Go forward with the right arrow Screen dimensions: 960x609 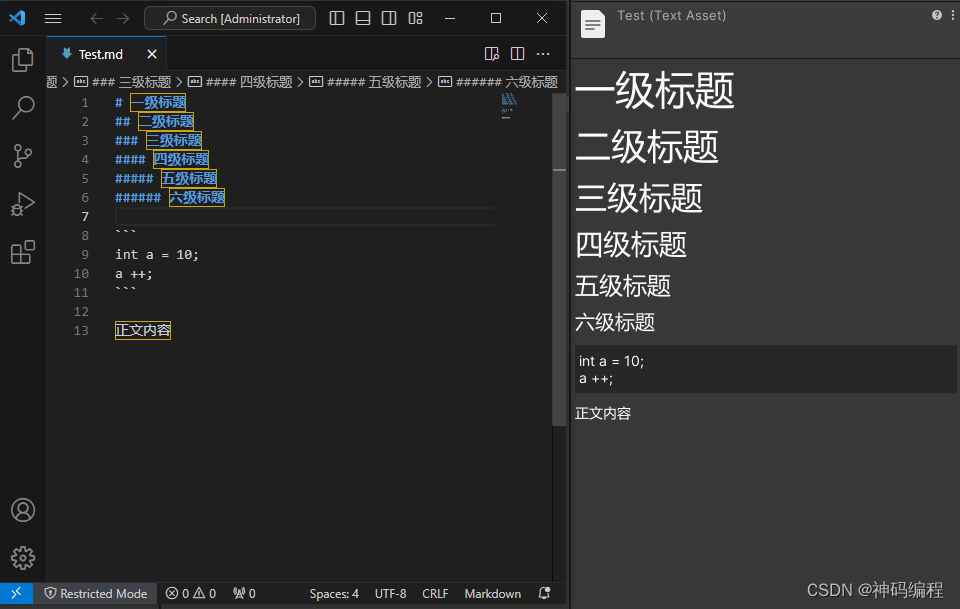pos(123,18)
